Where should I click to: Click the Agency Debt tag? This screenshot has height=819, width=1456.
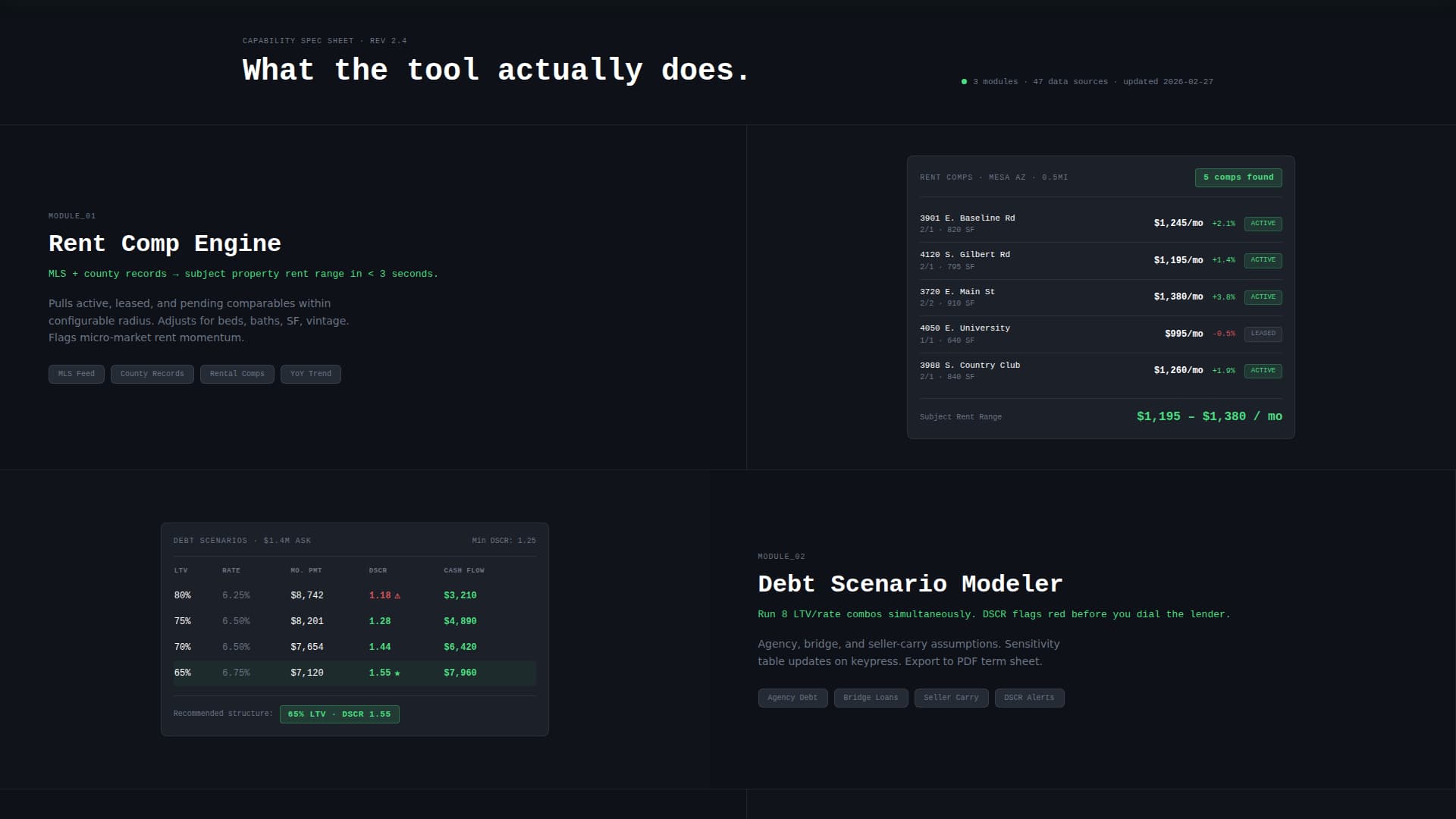point(792,698)
